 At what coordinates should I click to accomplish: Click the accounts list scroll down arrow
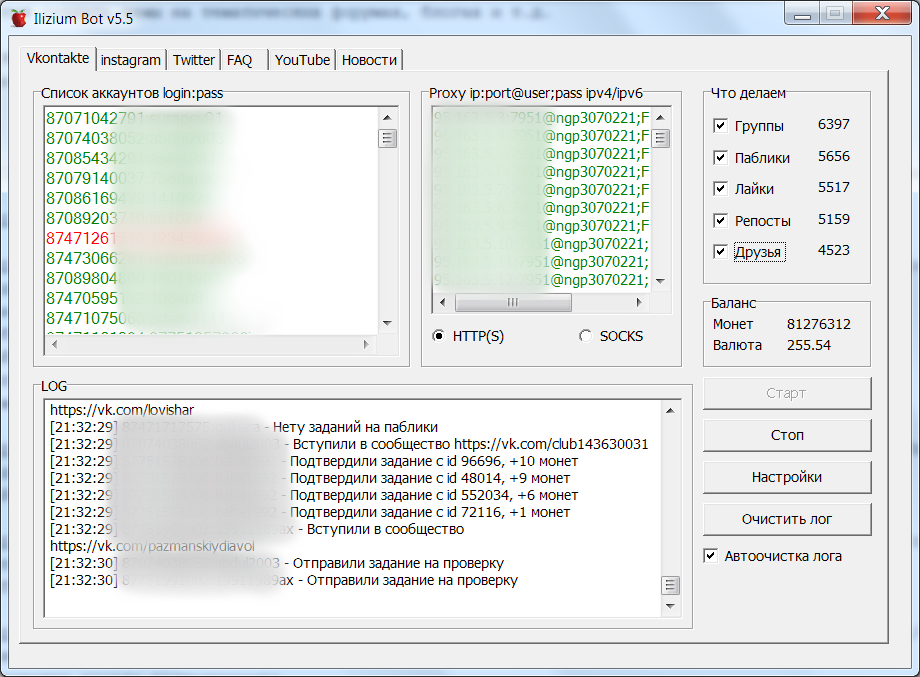point(387,323)
